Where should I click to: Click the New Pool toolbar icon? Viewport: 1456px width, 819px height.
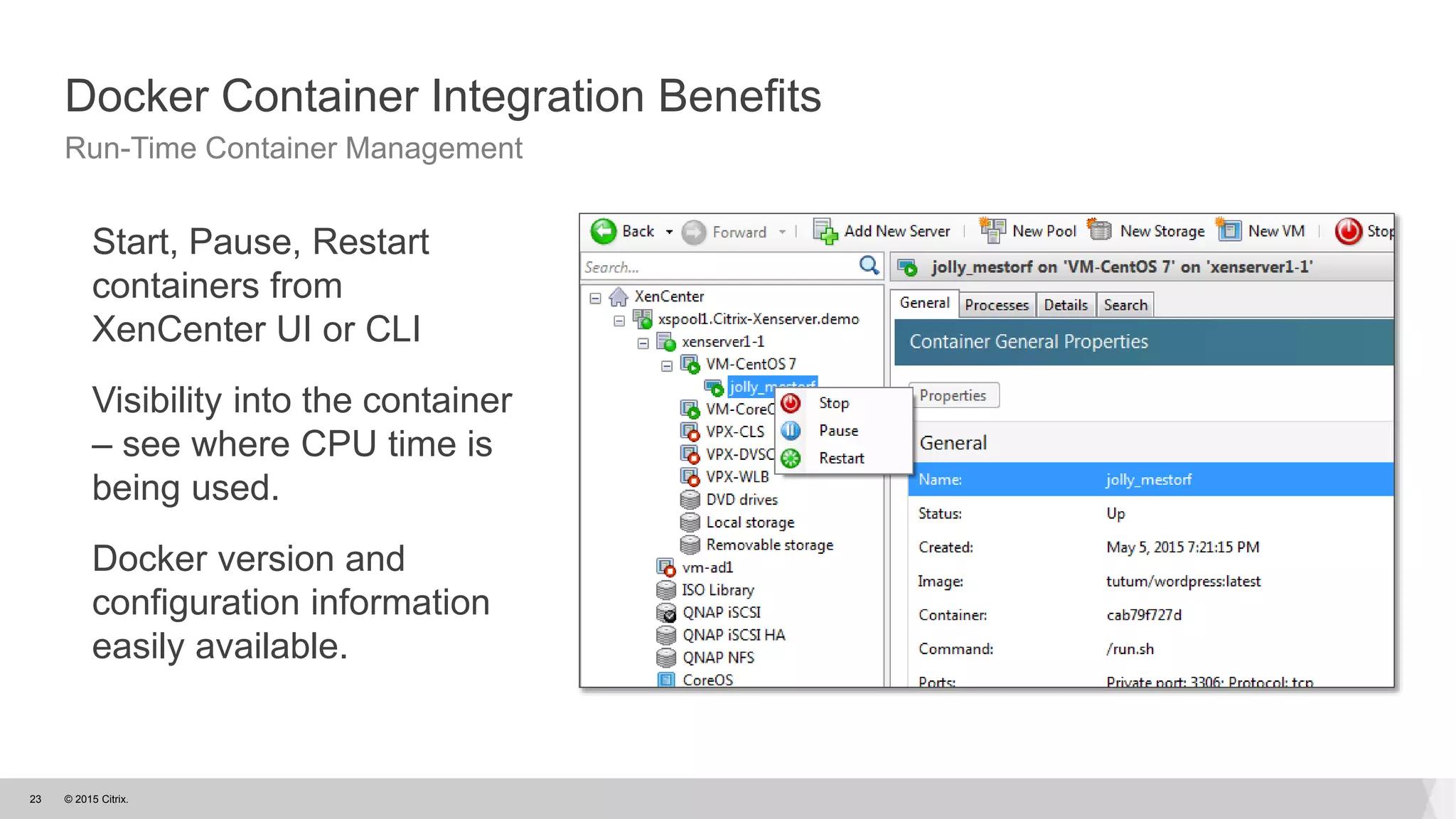[x=992, y=230]
